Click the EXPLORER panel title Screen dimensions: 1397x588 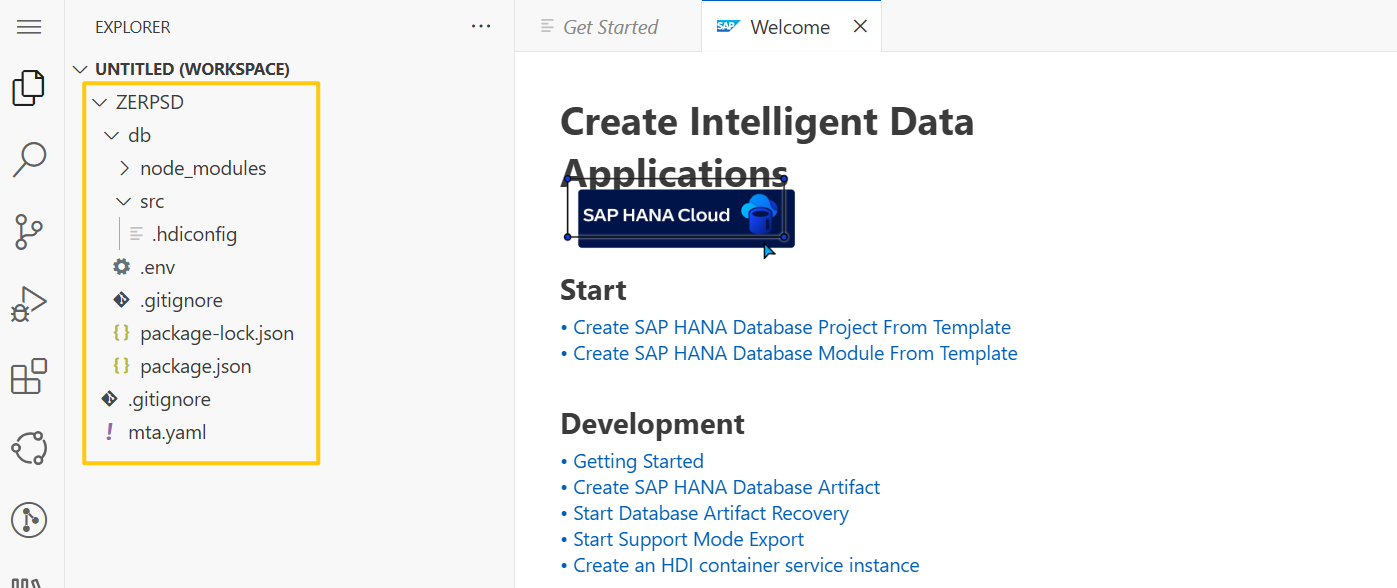132,27
